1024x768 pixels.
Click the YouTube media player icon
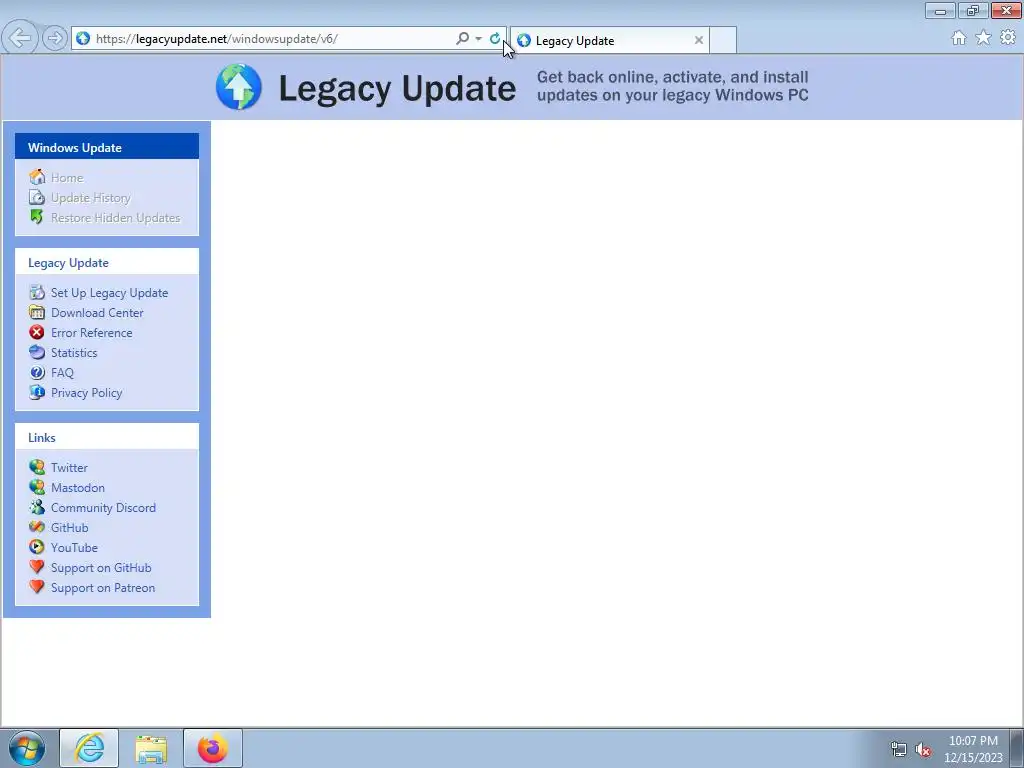point(37,547)
